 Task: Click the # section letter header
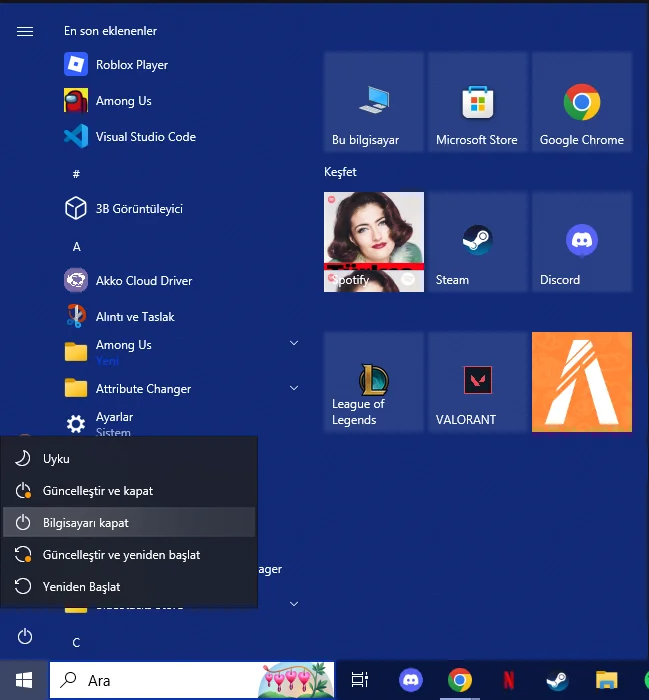[76, 174]
